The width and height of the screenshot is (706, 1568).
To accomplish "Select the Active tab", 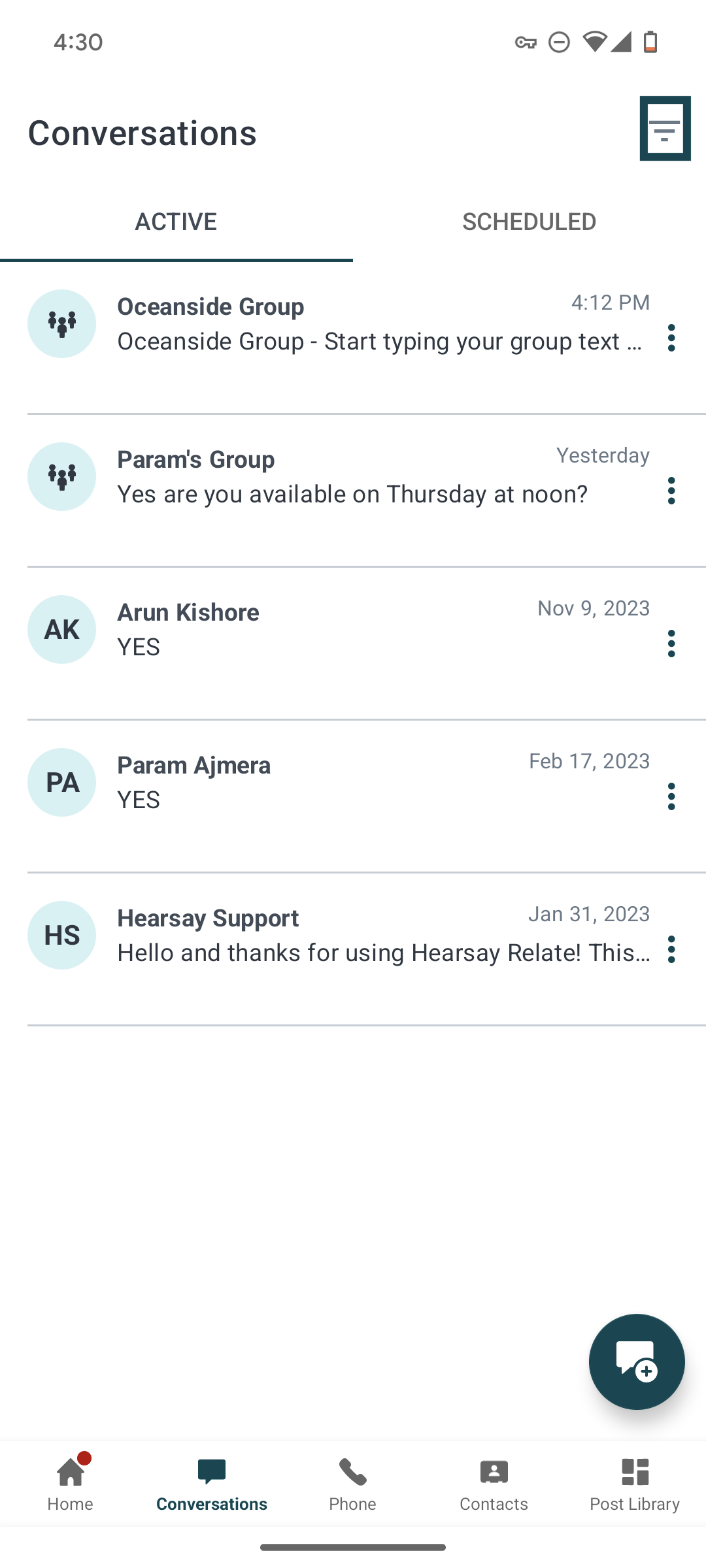I will [176, 221].
